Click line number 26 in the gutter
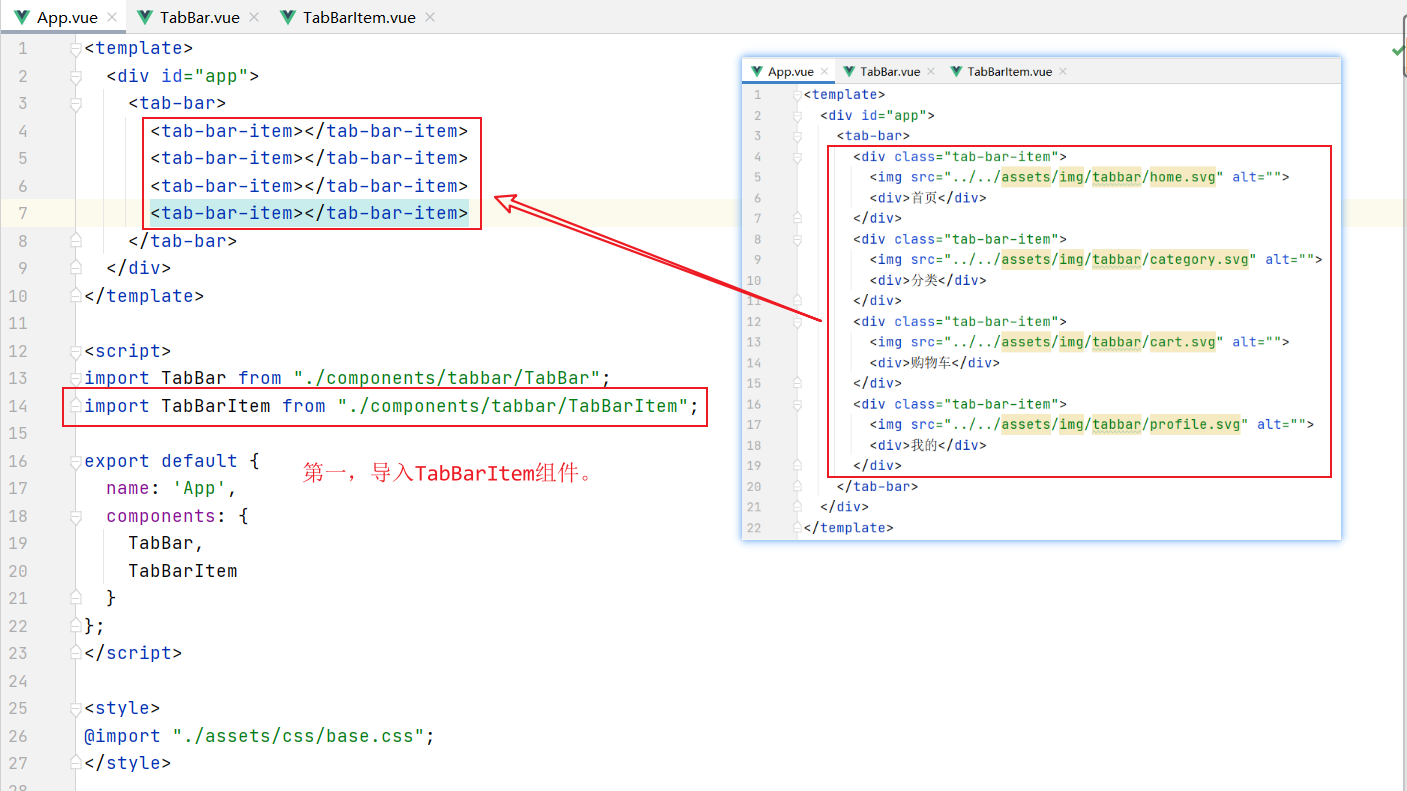The width and height of the screenshot is (1407, 791). [x=18, y=736]
